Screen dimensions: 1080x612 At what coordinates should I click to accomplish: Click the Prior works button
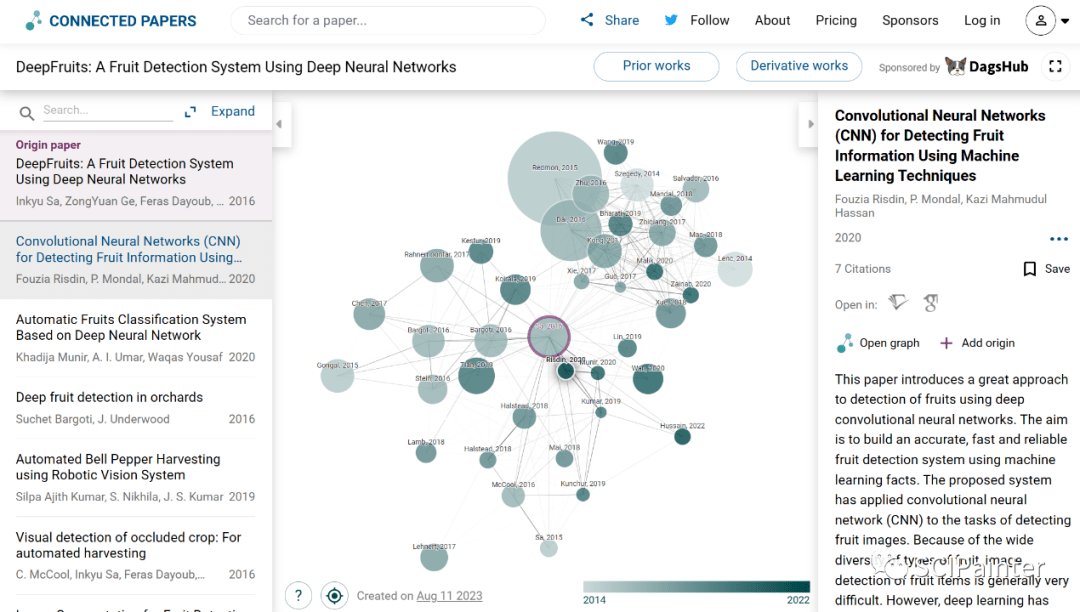click(x=656, y=66)
